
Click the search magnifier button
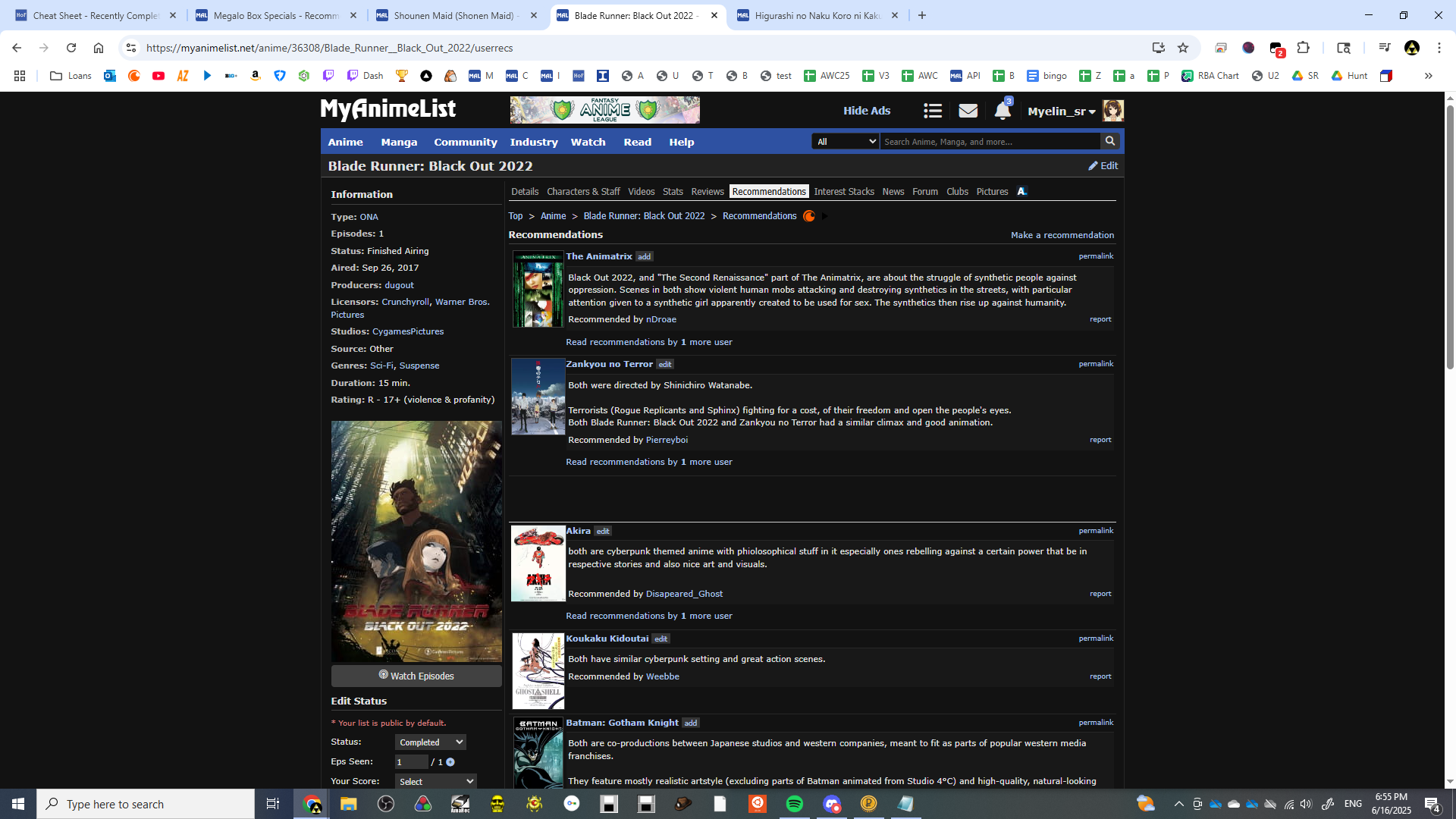click(1109, 141)
